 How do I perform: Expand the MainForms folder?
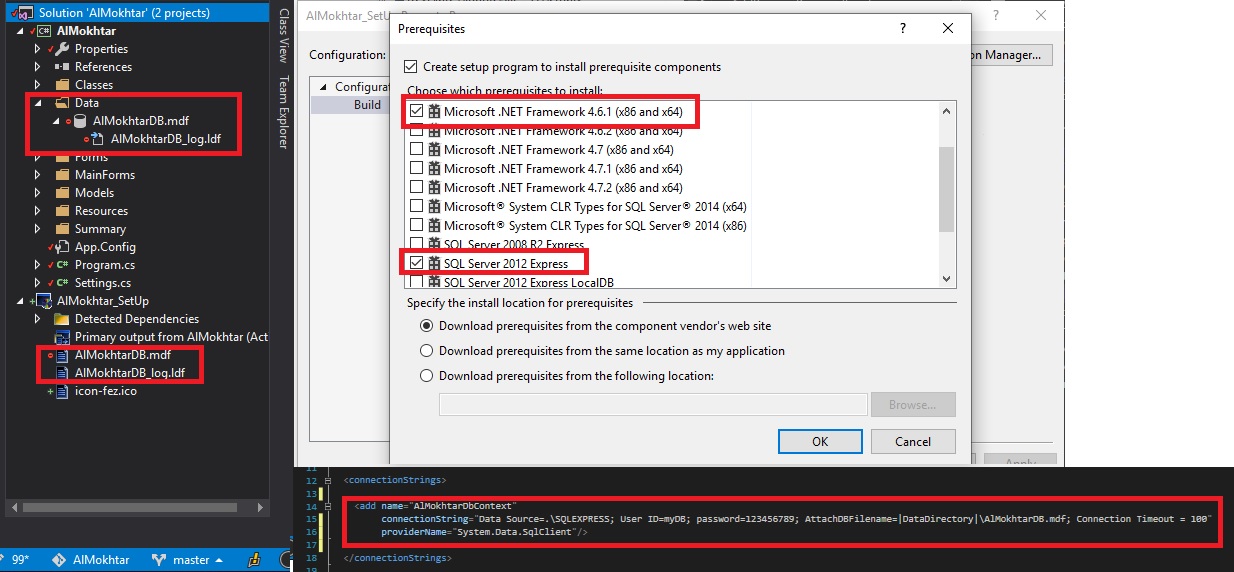(x=38, y=175)
